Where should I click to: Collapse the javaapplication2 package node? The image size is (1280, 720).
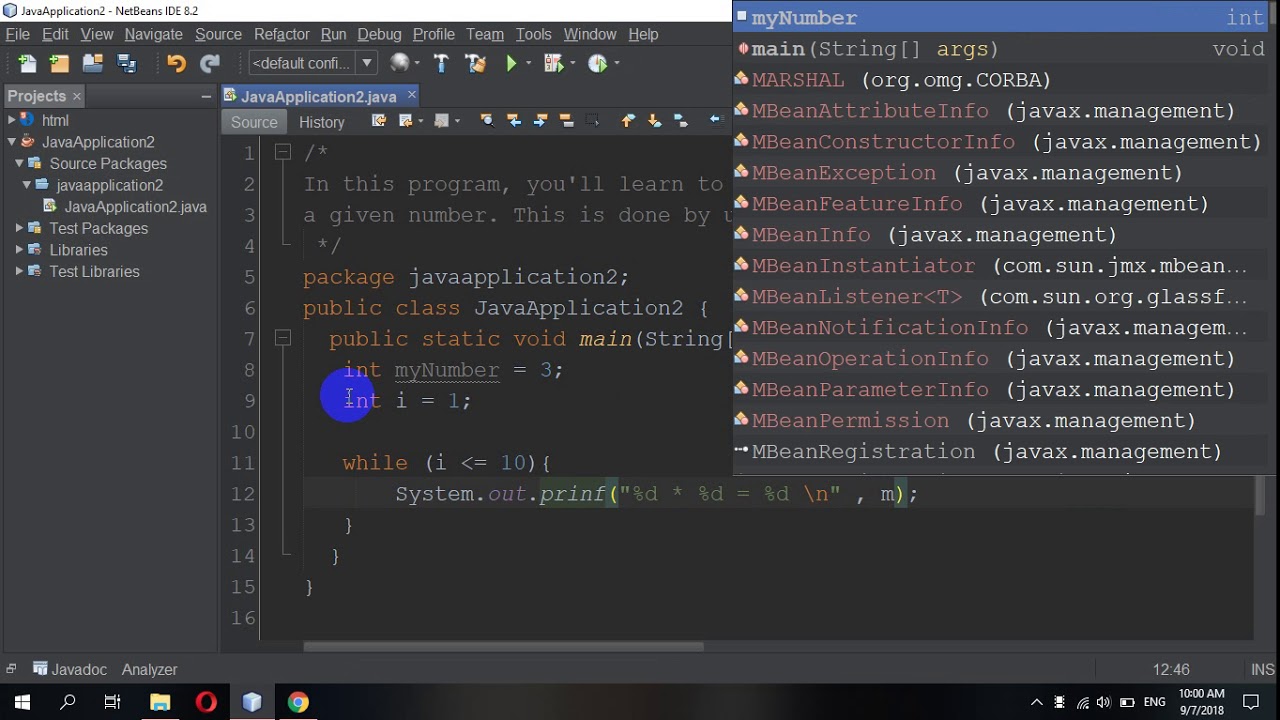pyautogui.click(x=27, y=185)
